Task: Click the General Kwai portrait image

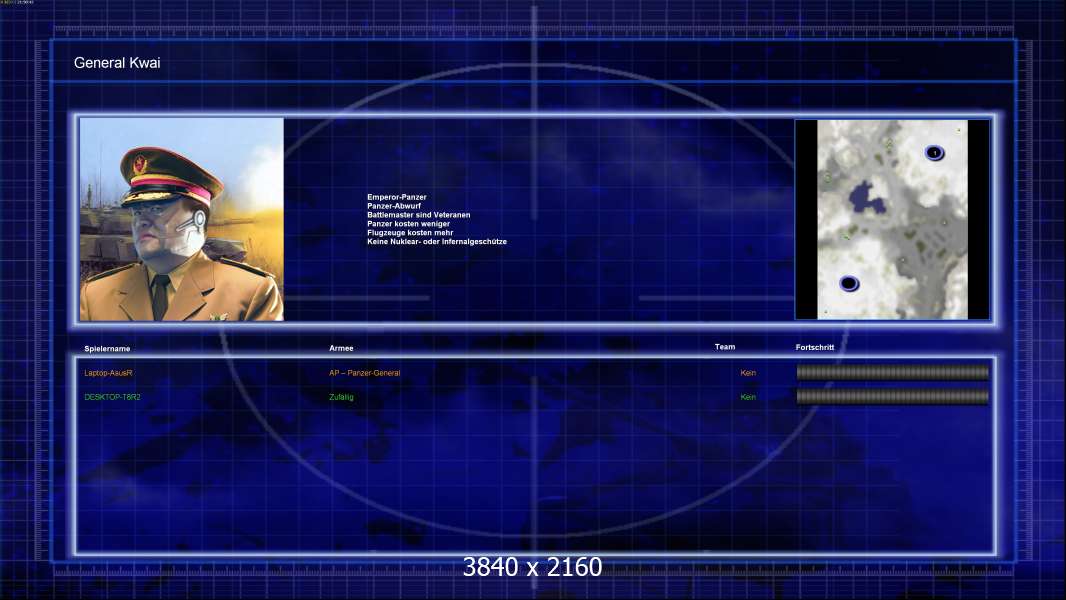Action: tap(182, 219)
